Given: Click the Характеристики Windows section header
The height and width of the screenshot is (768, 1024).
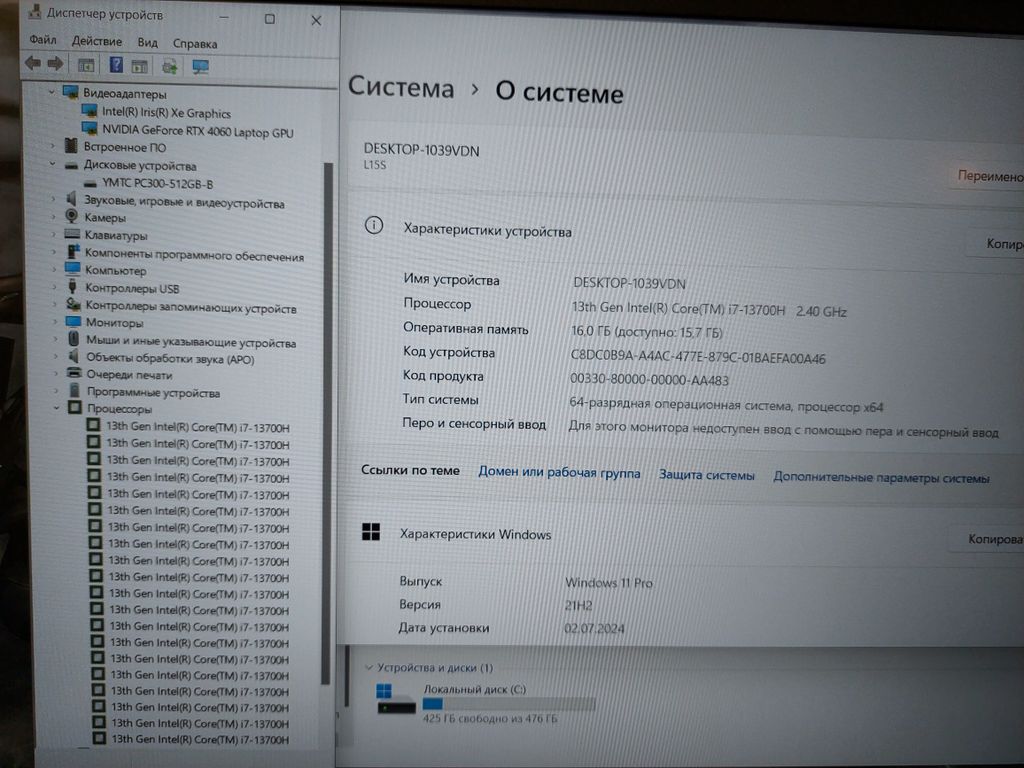Looking at the screenshot, I should [475, 534].
